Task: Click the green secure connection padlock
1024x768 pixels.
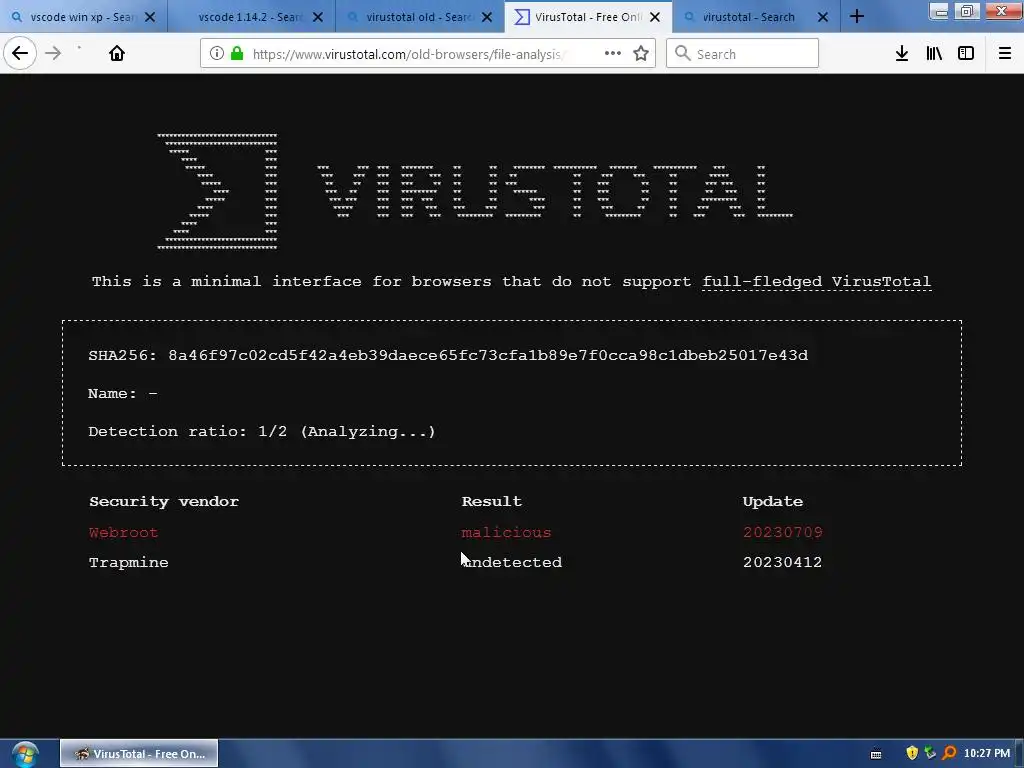Action: point(237,54)
